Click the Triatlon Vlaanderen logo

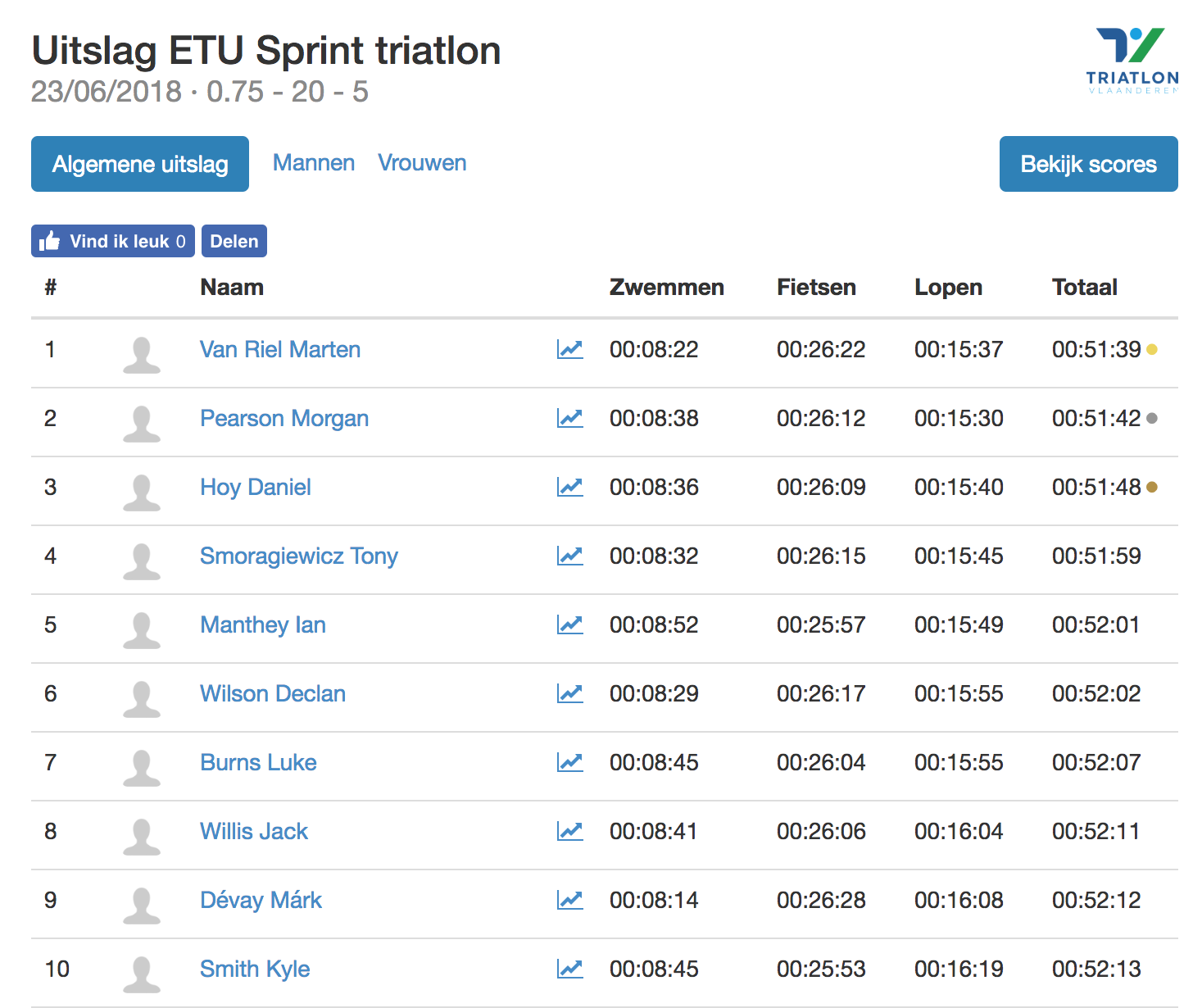tap(1132, 61)
